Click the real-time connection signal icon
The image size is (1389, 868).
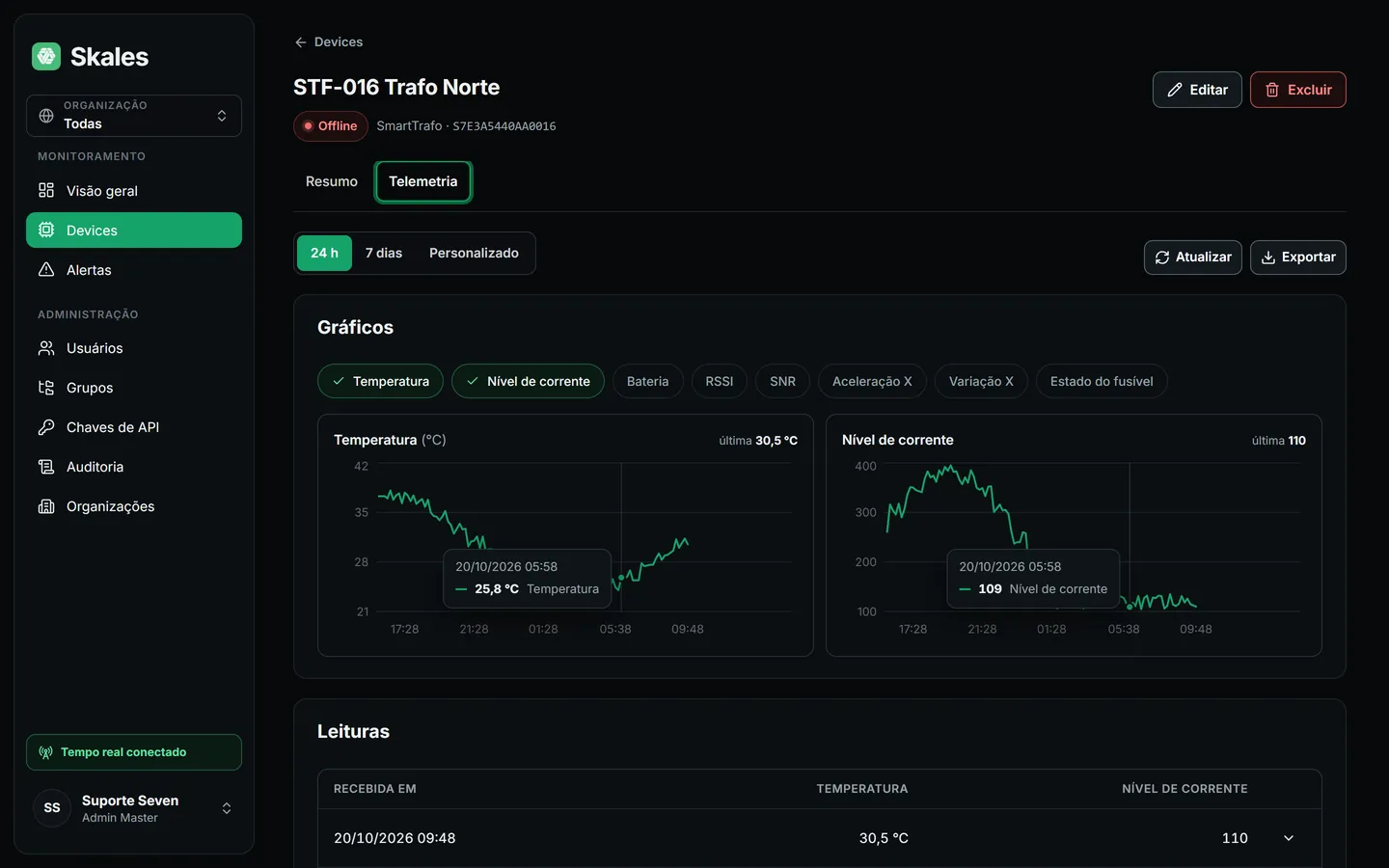coord(45,752)
